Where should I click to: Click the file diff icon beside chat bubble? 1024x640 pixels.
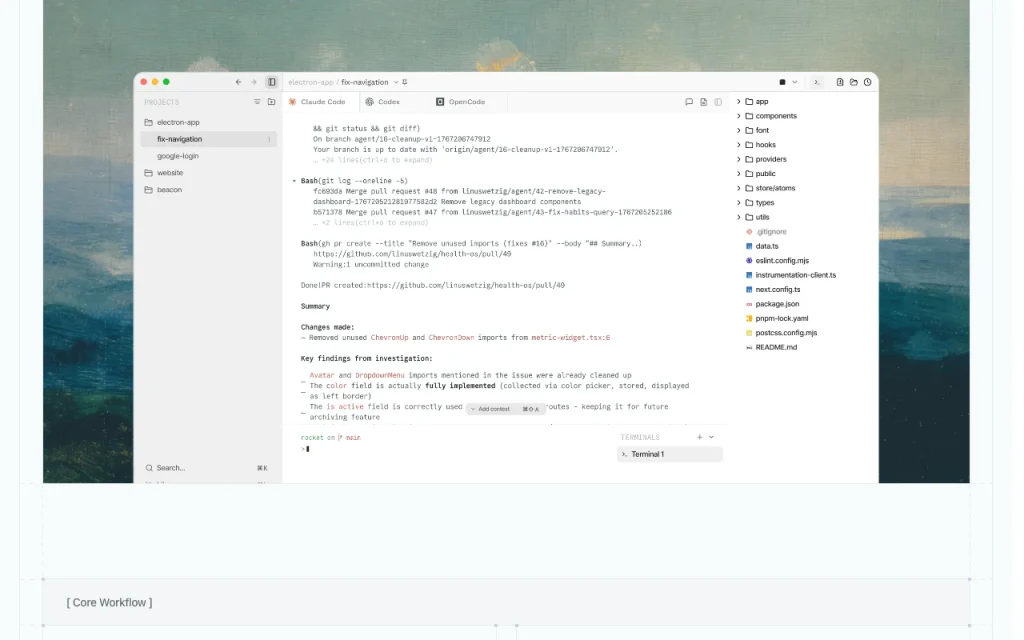[703, 102]
